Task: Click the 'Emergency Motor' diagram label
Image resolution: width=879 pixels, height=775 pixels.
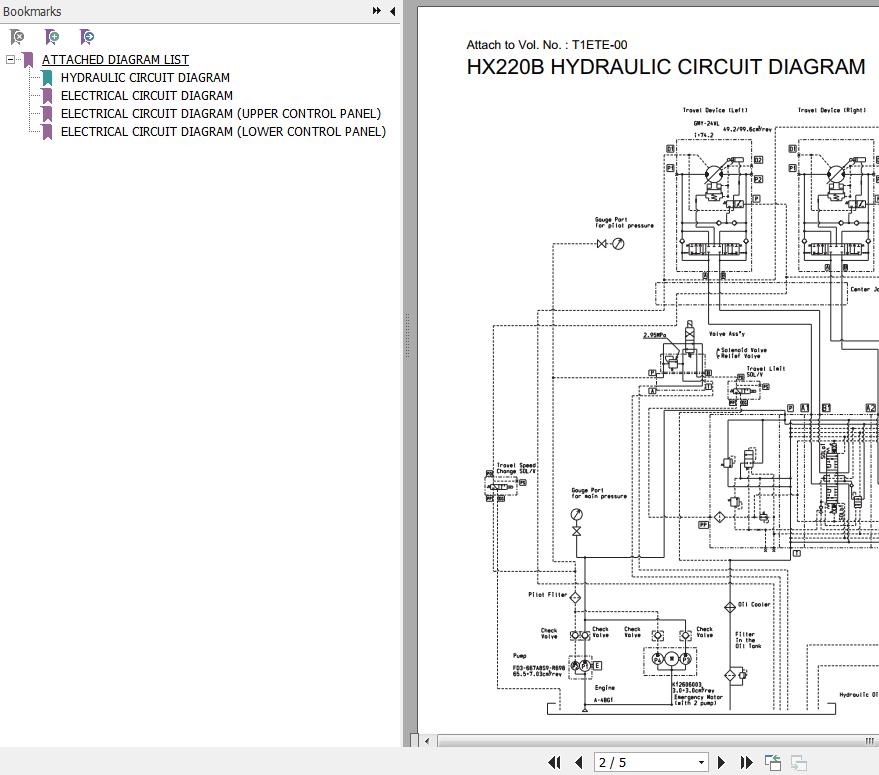Action: pos(698,697)
